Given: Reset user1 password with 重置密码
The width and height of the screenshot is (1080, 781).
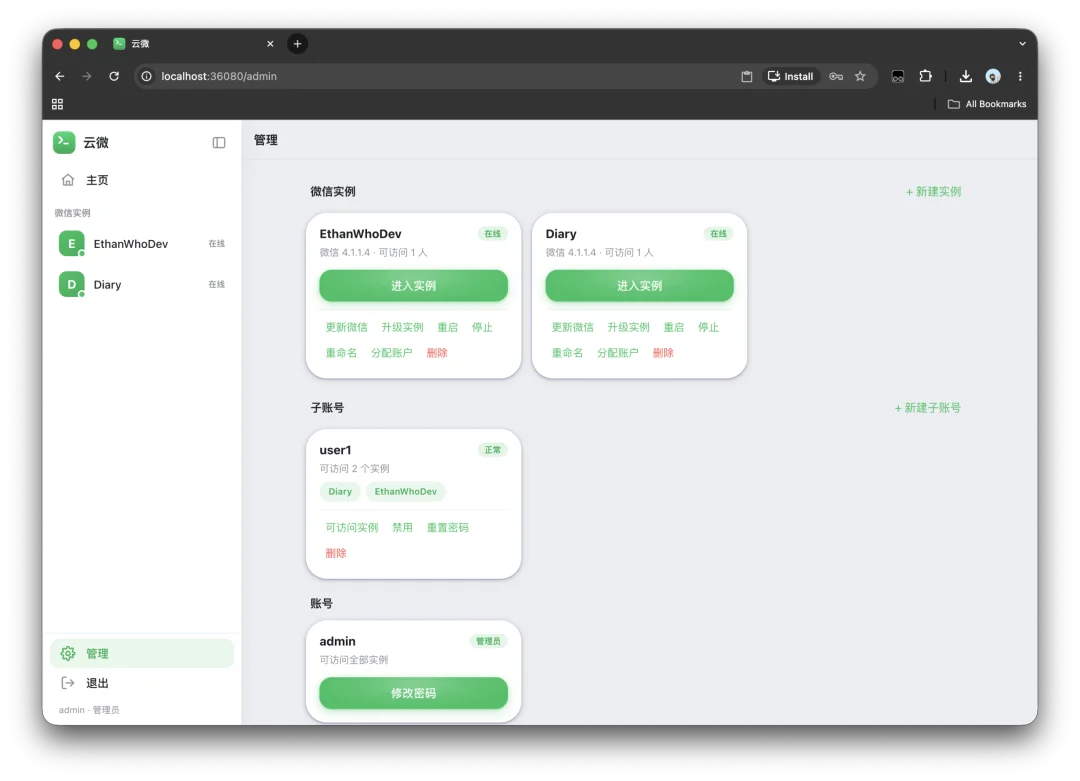Looking at the screenshot, I should click(448, 528).
